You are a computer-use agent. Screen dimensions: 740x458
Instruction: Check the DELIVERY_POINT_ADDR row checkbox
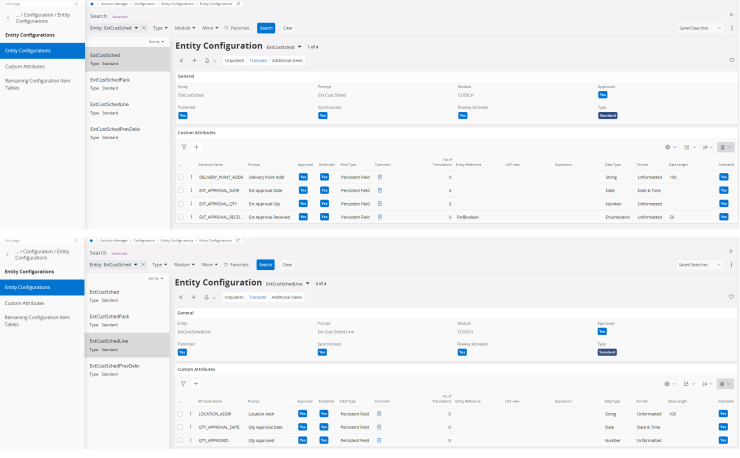click(x=181, y=176)
